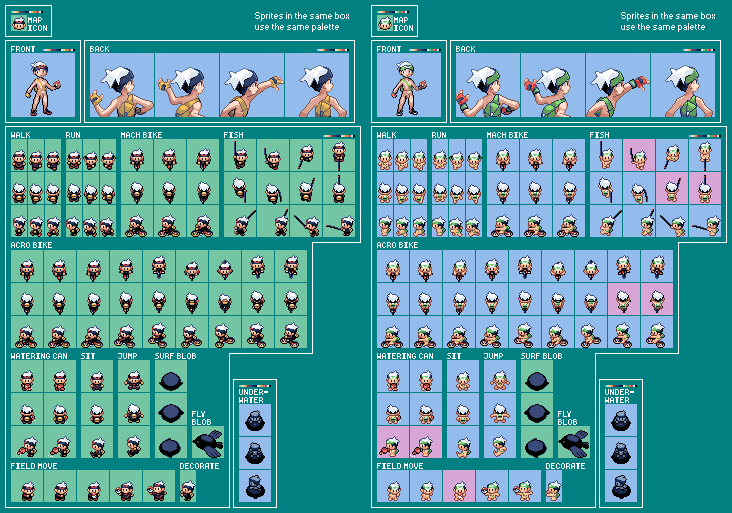The height and width of the screenshot is (513, 732).
Task: Click palette strip beside BACK on green-bandana sheet
Action: [x=699, y=49]
